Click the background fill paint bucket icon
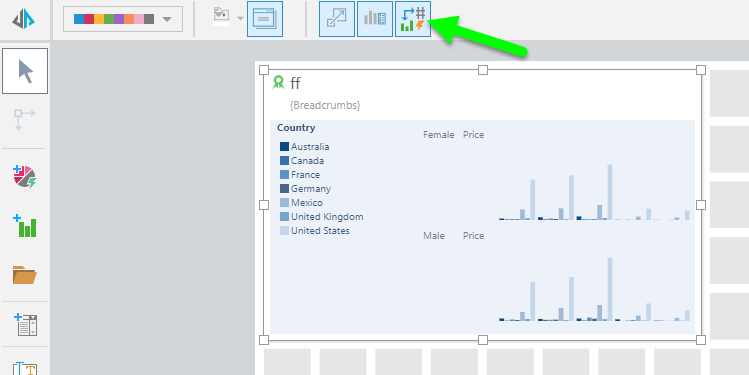Image resolution: width=749 pixels, height=375 pixels. (x=221, y=17)
